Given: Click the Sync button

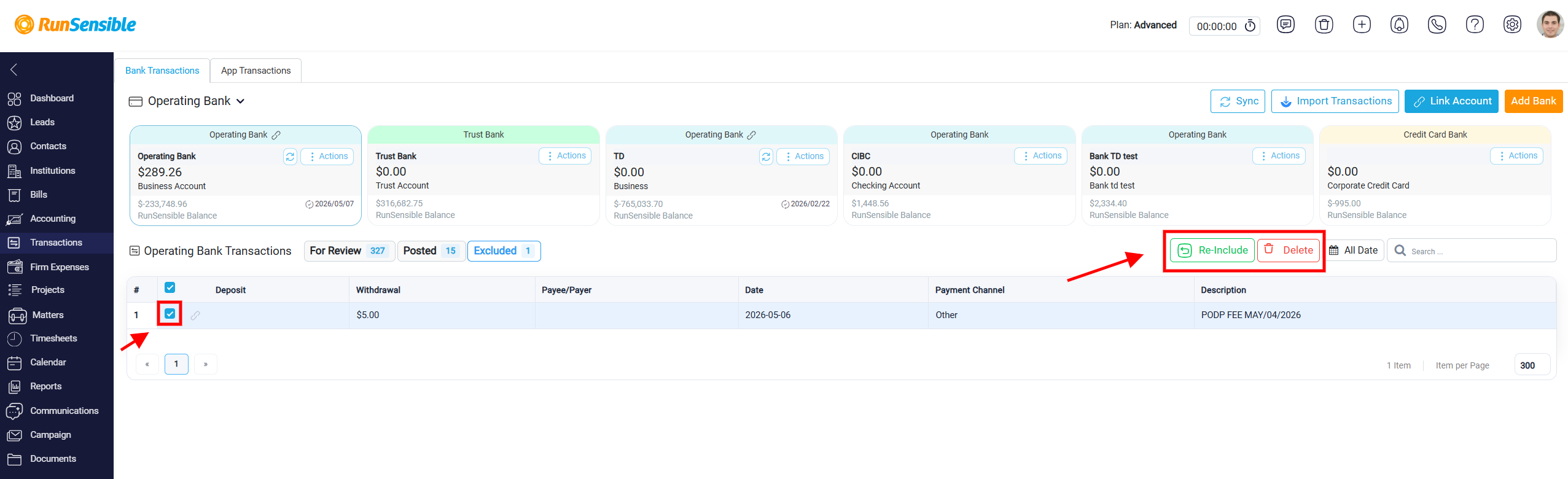Looking at the screenshot, I should pos(1237,101).
